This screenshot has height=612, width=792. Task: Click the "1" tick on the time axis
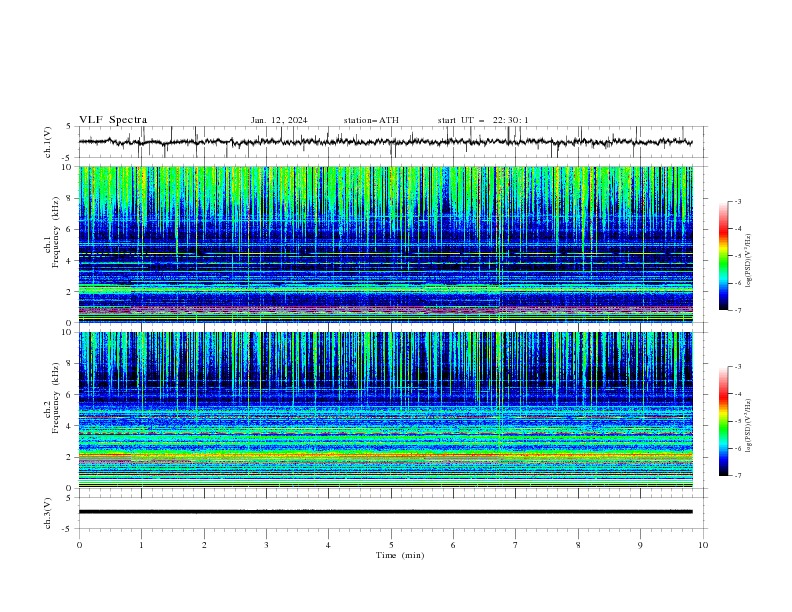point(141,545)
